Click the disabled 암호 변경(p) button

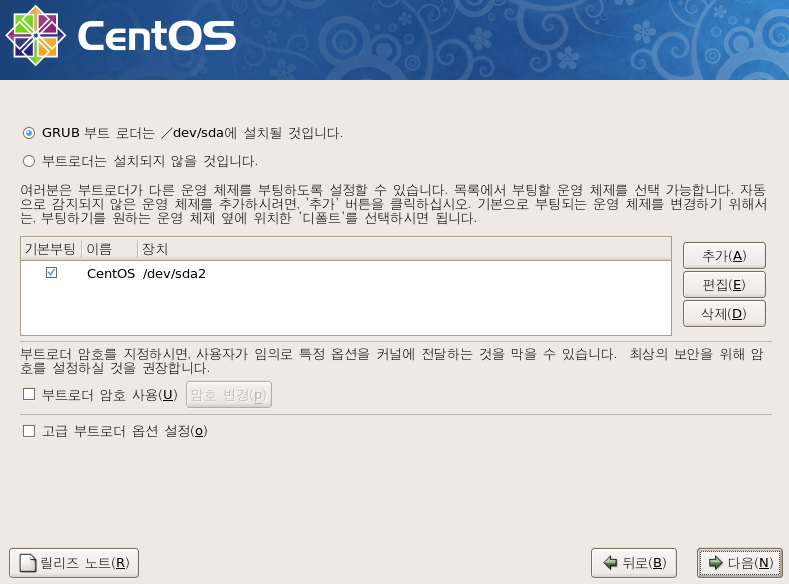(x=229, y=395)
